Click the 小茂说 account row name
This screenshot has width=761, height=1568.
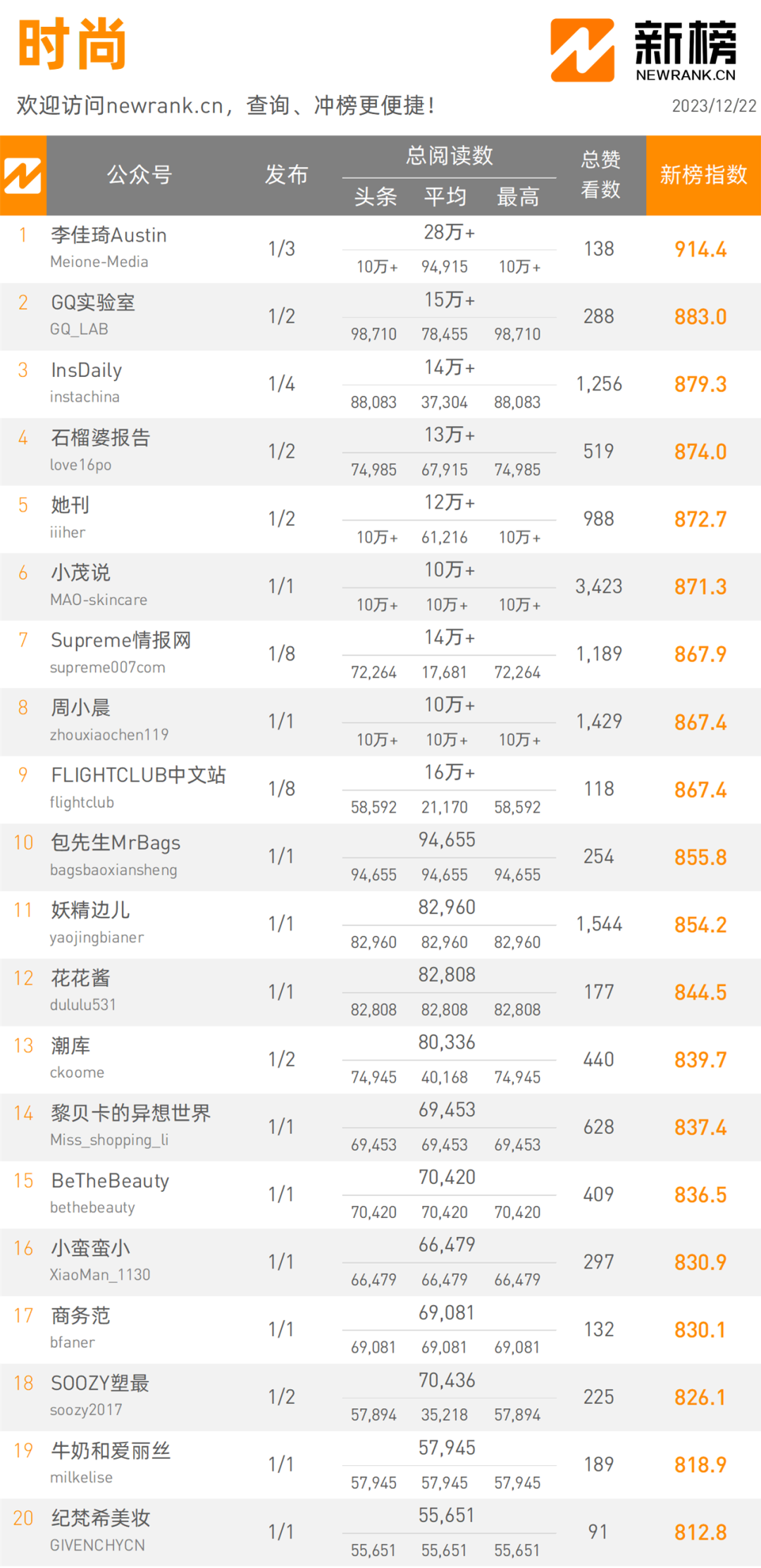tap(80, 573)
